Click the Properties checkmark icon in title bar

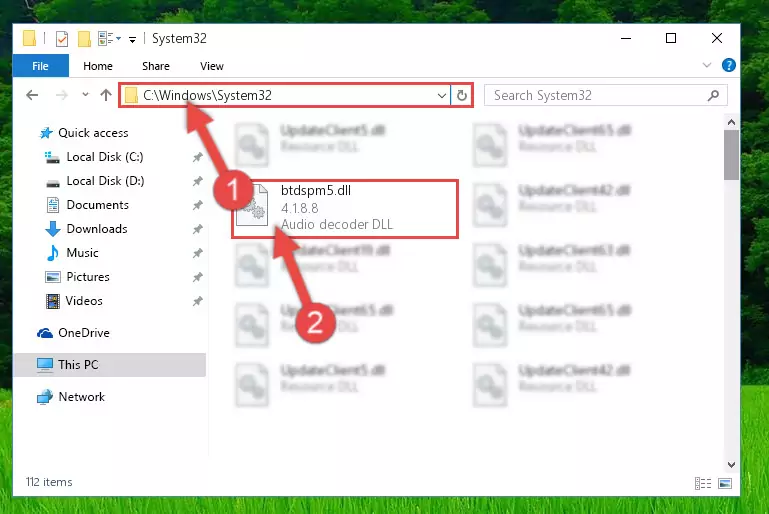click(62, 38)
